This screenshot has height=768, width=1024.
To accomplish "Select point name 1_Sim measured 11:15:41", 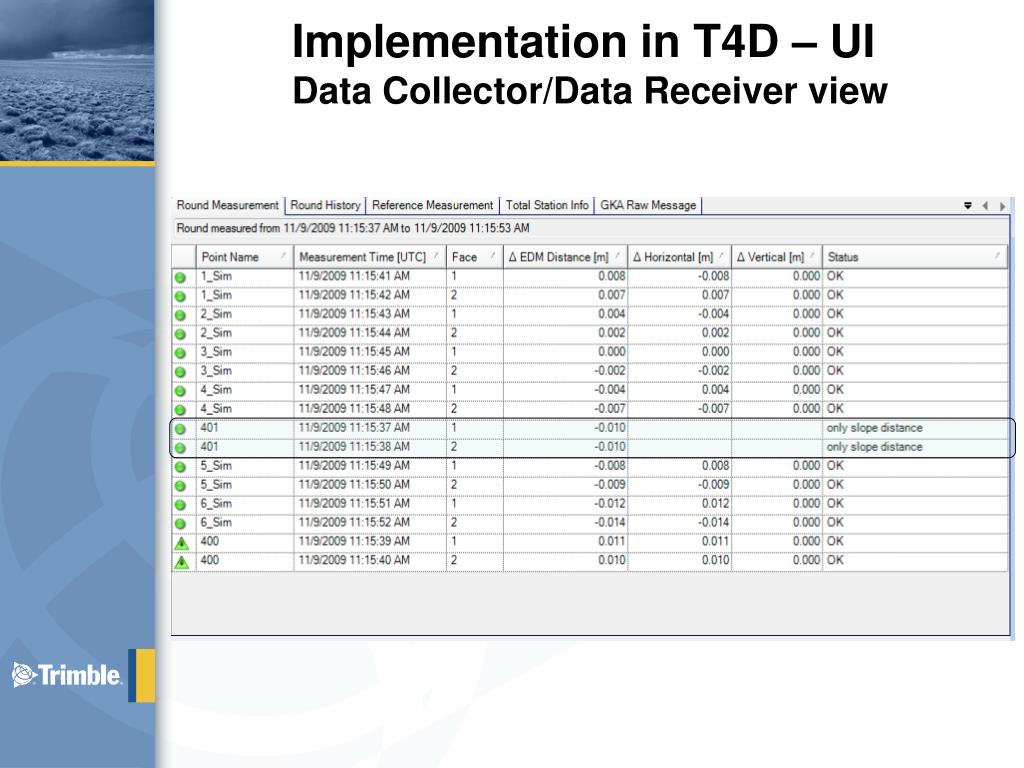I will click(x=216, y=276).
